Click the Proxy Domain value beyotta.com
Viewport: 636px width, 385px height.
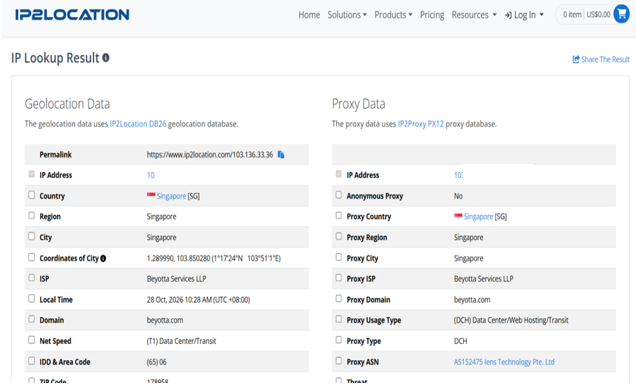(472, 300)
